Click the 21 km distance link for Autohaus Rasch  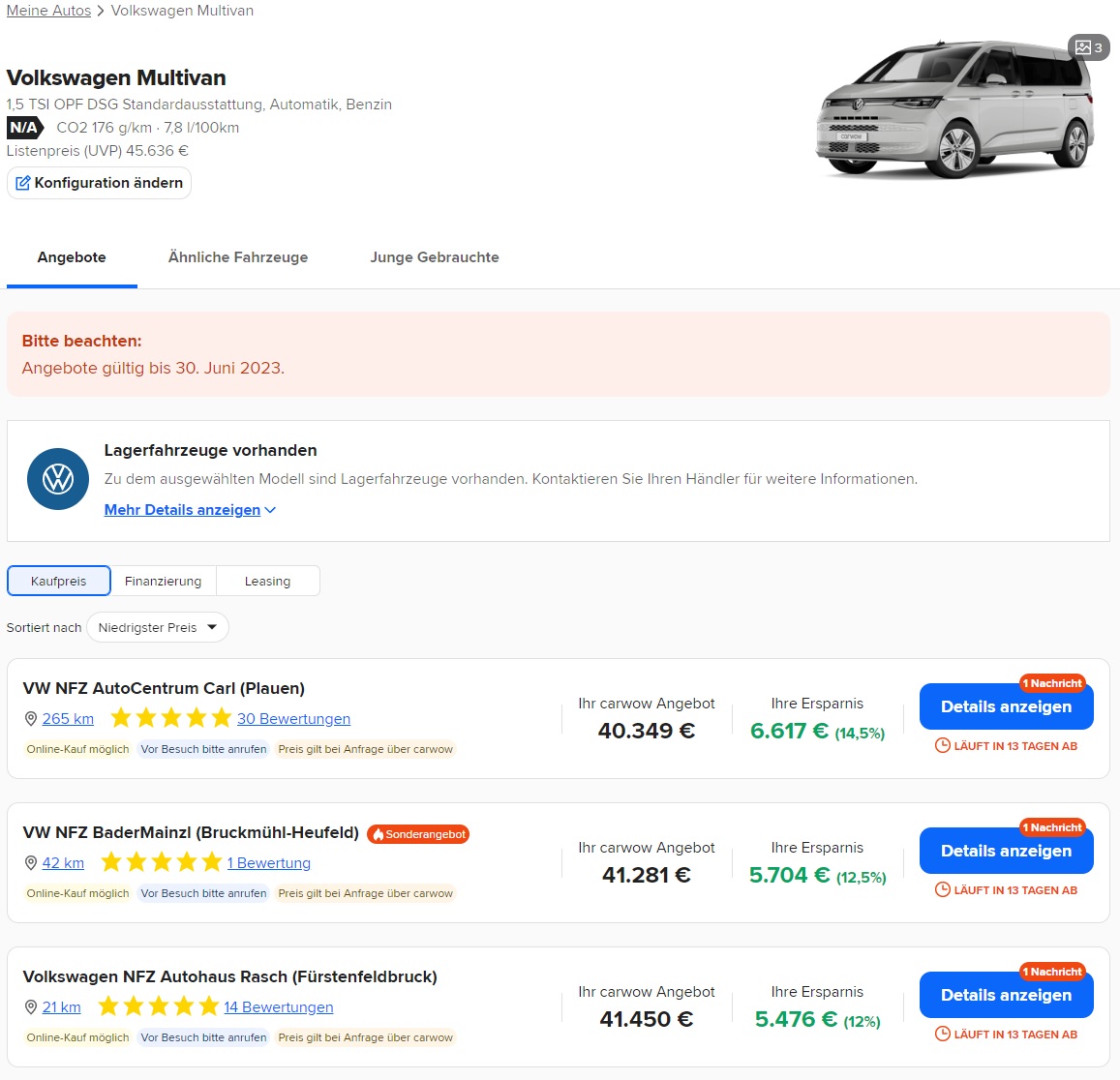(61, 1006)
